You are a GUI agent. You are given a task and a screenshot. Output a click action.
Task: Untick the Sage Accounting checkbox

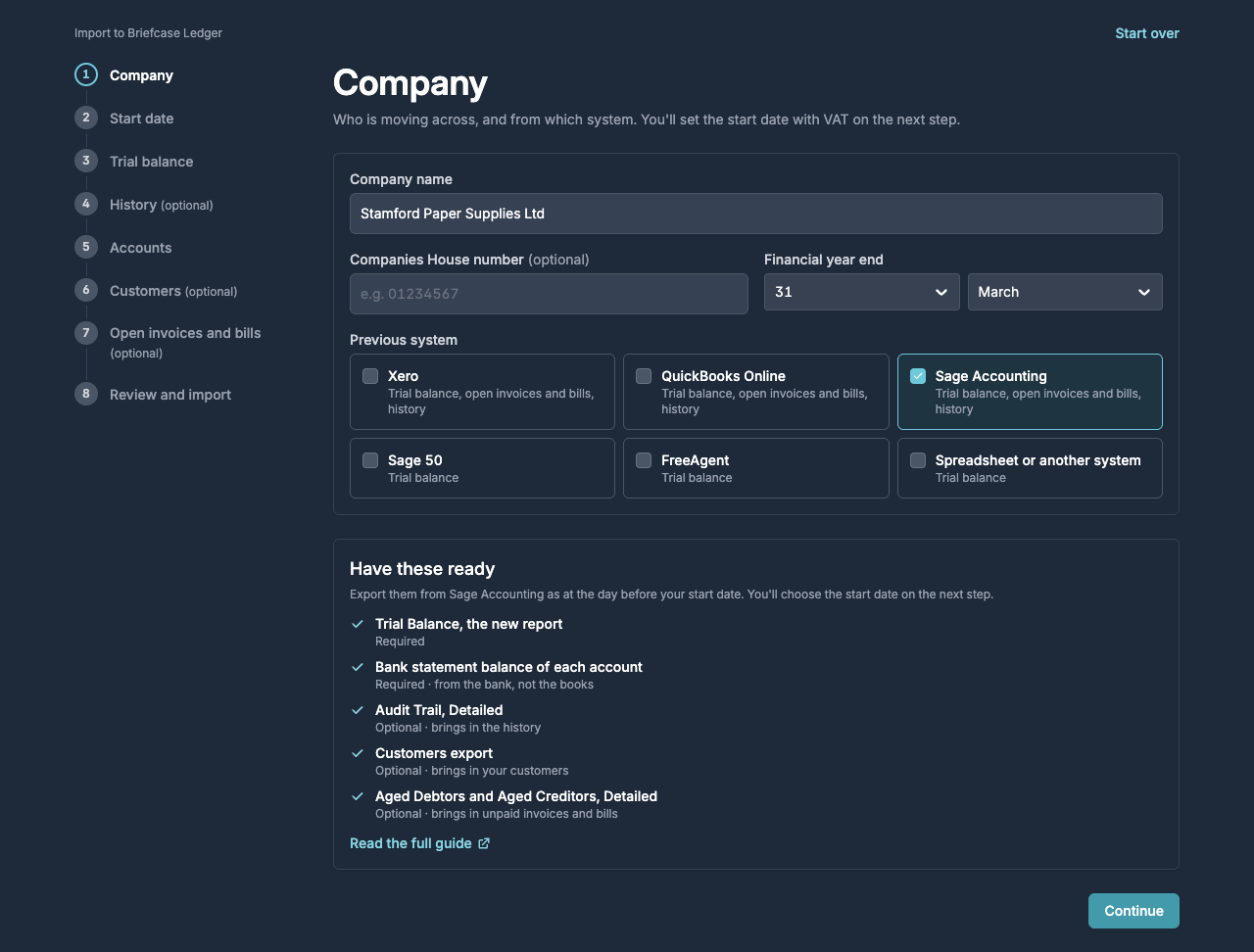pos(918,376)
